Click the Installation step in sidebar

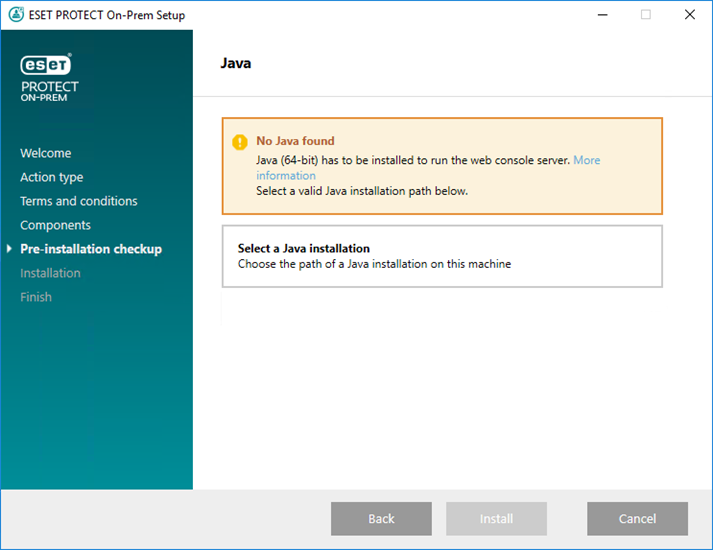pyautogui.click(x=51, y=273)
